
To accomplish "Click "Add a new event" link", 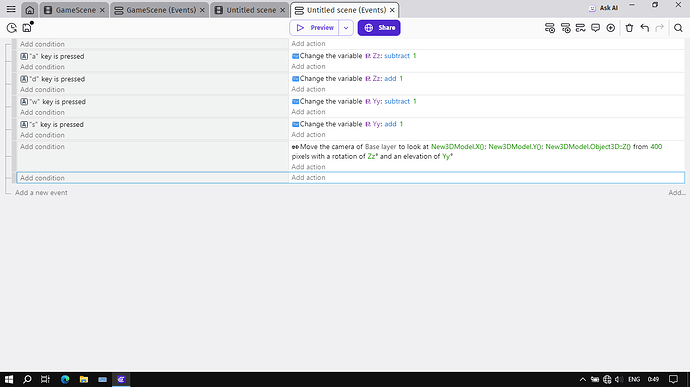I will [x=41, y=193].
